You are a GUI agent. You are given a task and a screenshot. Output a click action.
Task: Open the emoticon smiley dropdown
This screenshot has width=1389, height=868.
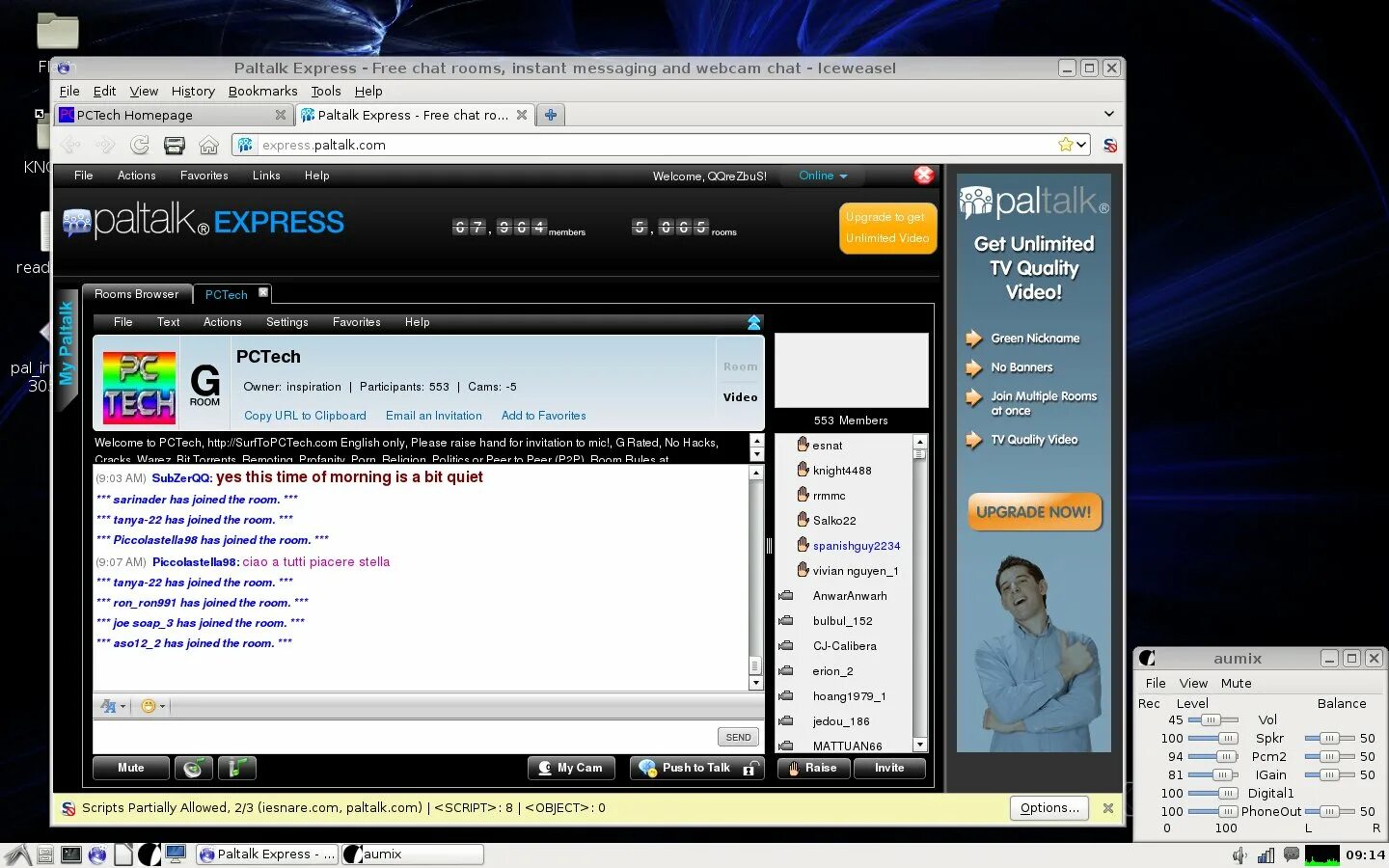click(x=152, y=706)
